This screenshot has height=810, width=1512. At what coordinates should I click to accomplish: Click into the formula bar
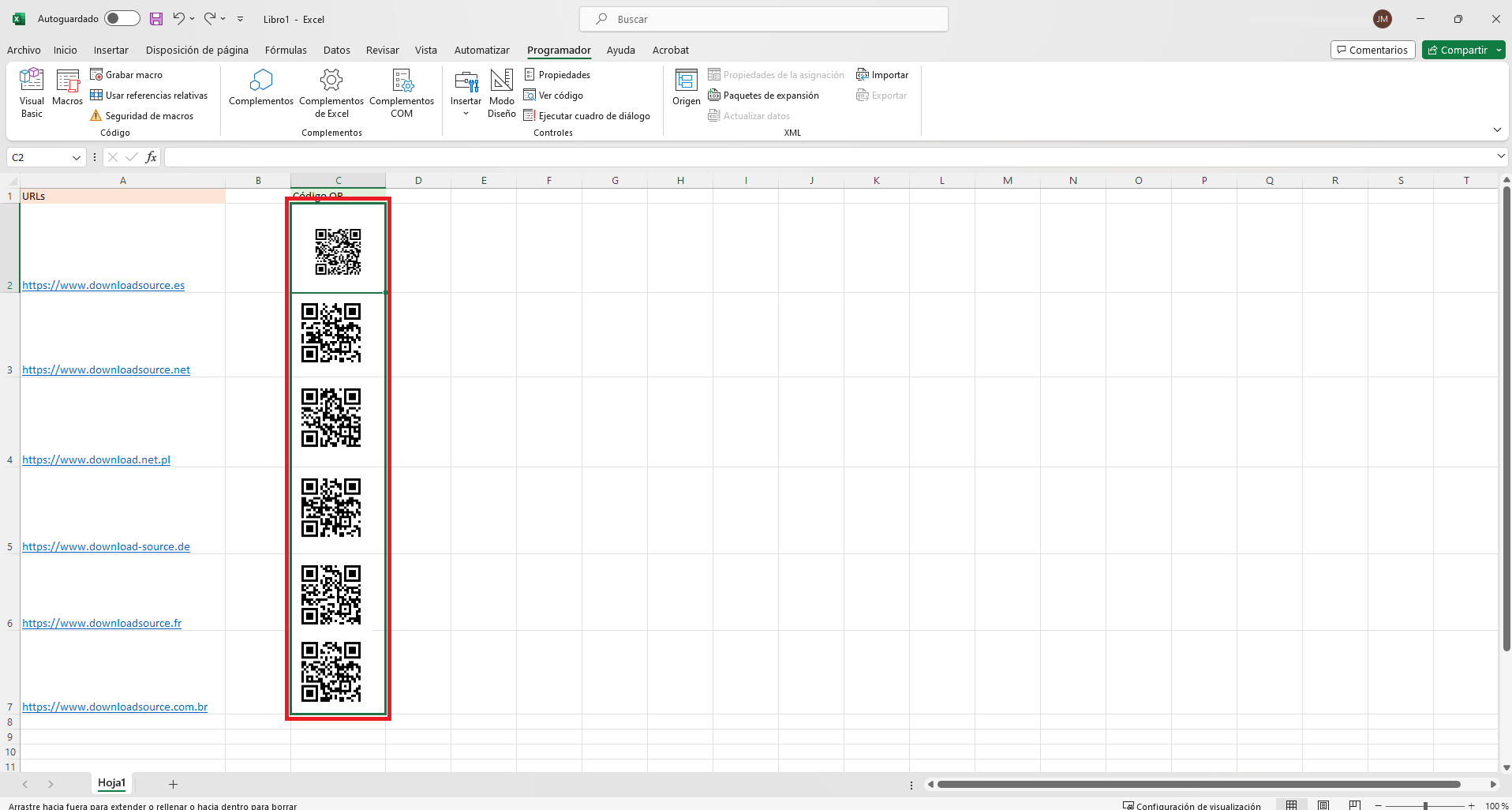point(830,157)
